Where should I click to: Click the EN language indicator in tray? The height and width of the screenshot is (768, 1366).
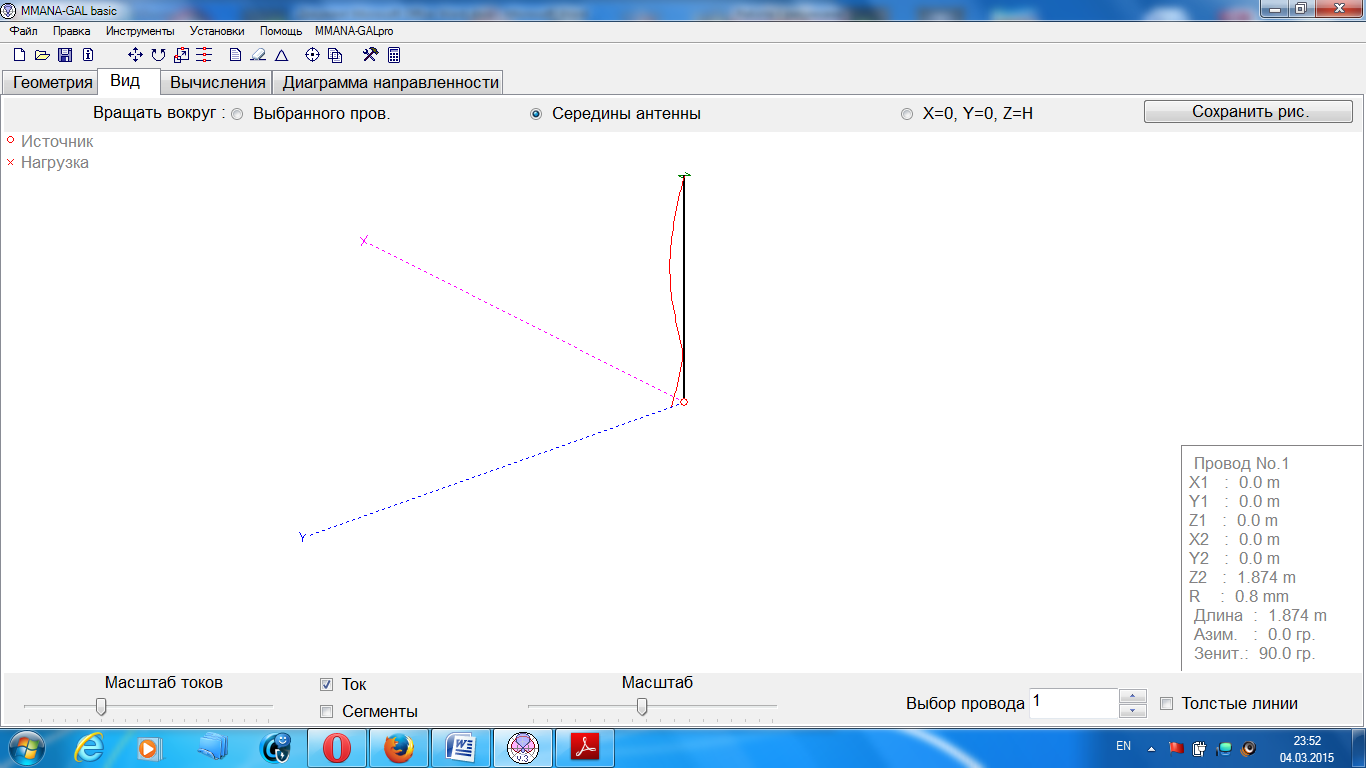1123,746
